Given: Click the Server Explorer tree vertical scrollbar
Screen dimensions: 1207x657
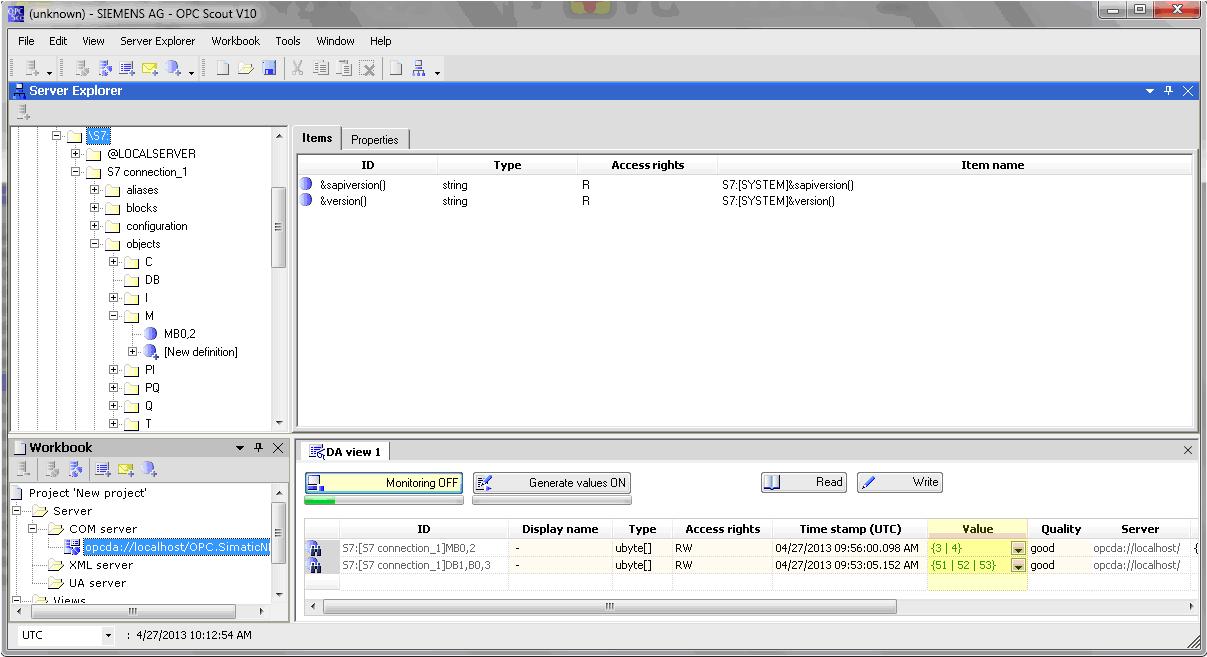Looking at the screenshot, I should click(279, 228).
